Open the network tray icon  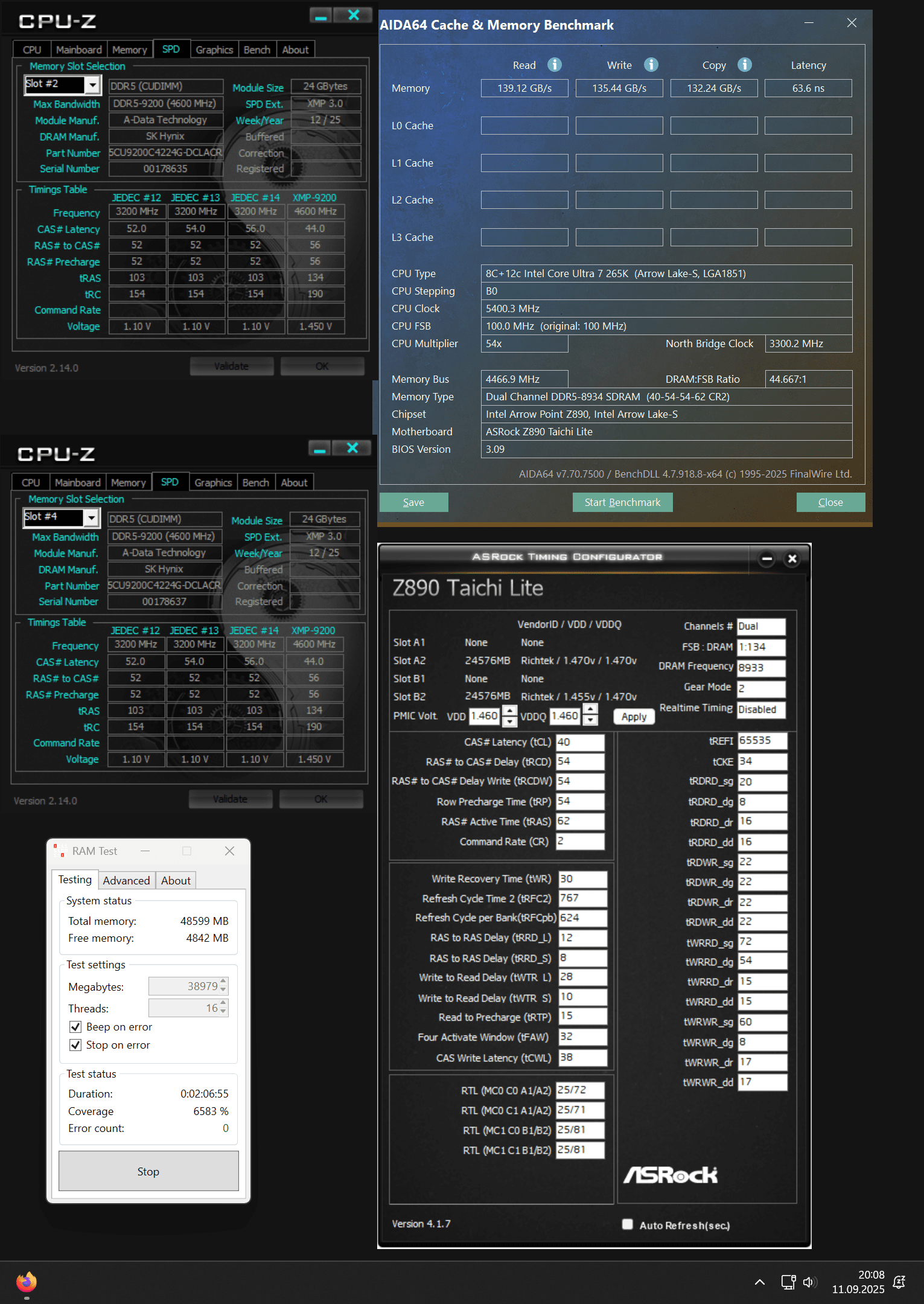pyautogui.click(x=788, y=1282)
